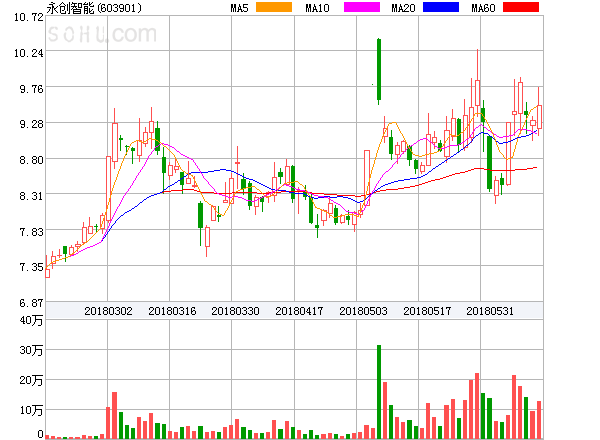The width and height of the screenshot is (600, 440).
Task: Click the 20万 volume axis label
Action: (31, 380)
